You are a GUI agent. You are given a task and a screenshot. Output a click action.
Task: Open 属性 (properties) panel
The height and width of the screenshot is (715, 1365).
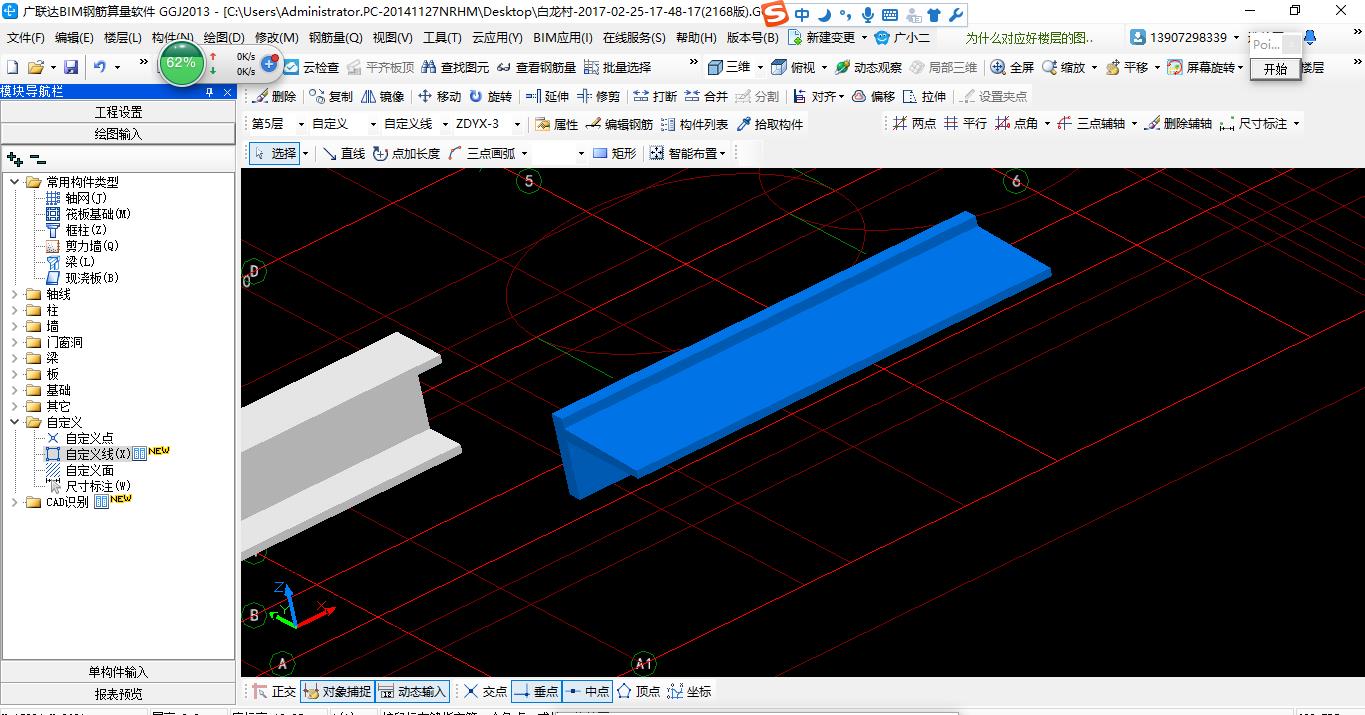point(557,125)
